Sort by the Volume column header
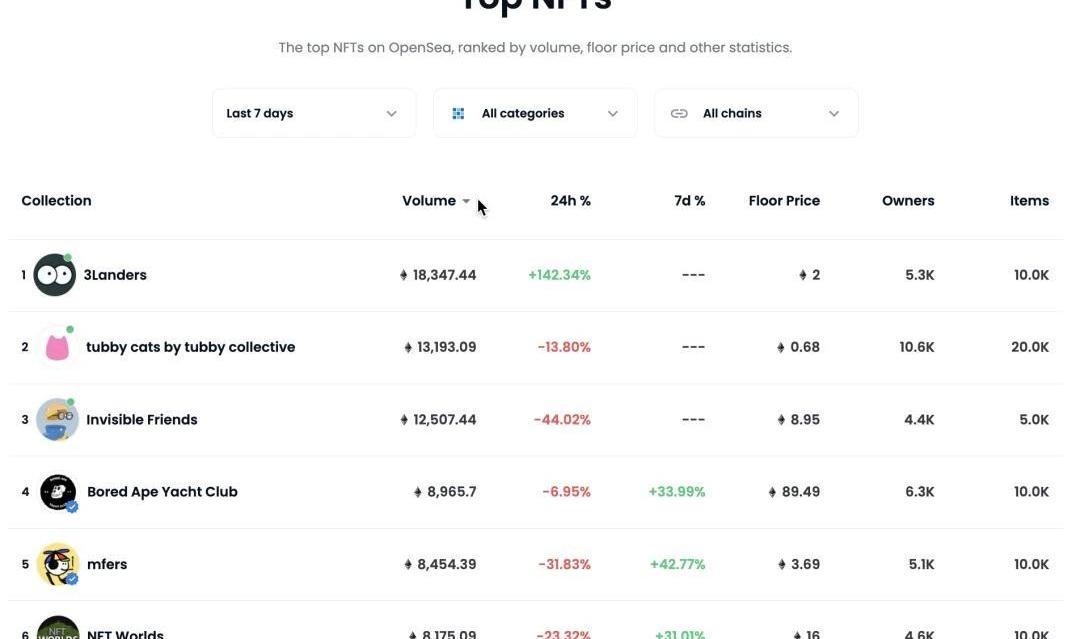Image resolution: width=1080 pixels, height=639 pixels. pos(429,201)
